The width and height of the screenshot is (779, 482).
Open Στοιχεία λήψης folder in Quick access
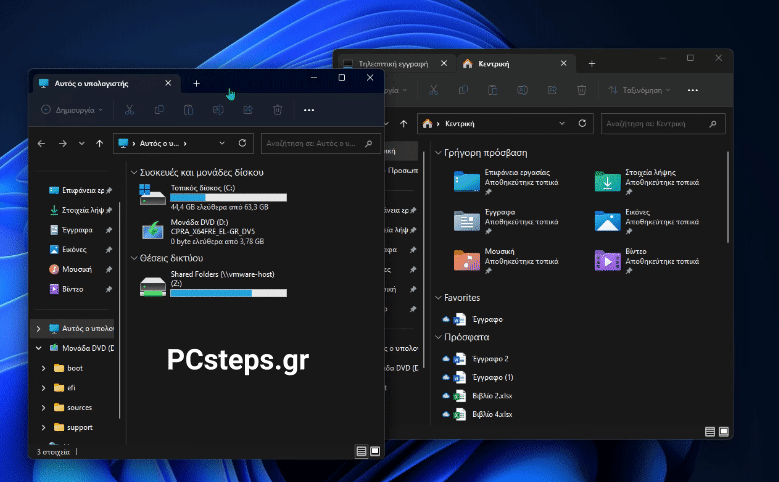click(646, 182)
